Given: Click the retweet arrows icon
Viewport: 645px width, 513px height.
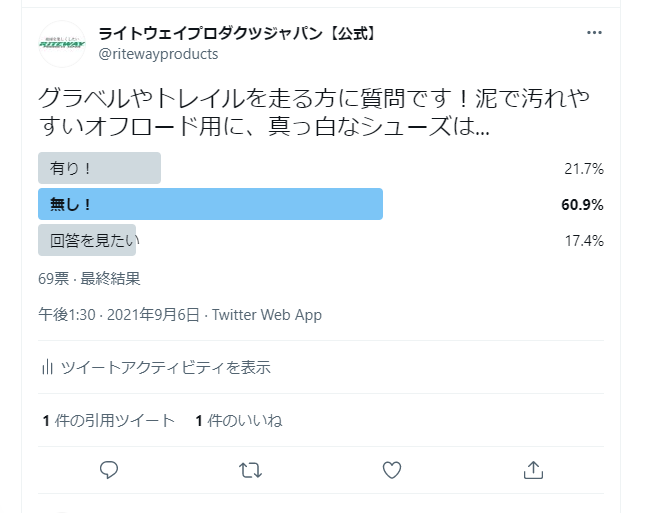Looking at the screenshot, I should pyautogui.click(x=251, y=470).
